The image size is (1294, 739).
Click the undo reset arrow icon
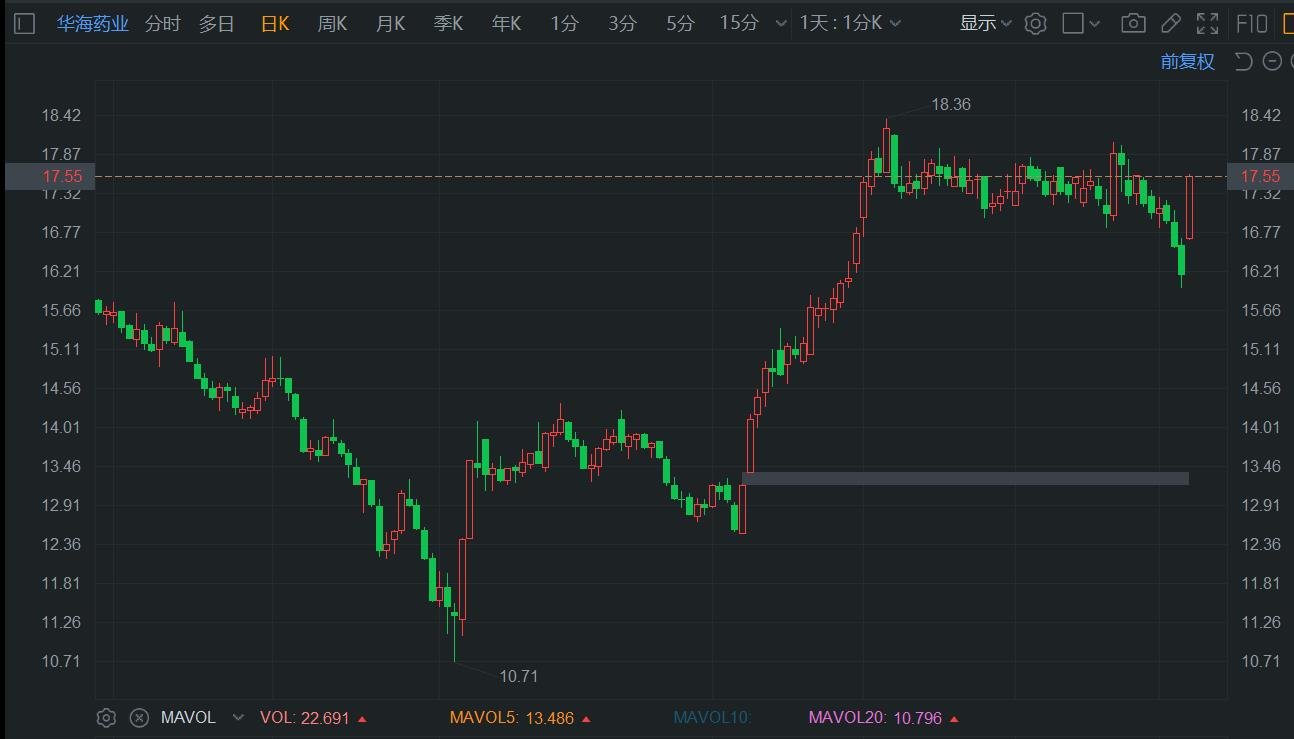point(1243,62)
